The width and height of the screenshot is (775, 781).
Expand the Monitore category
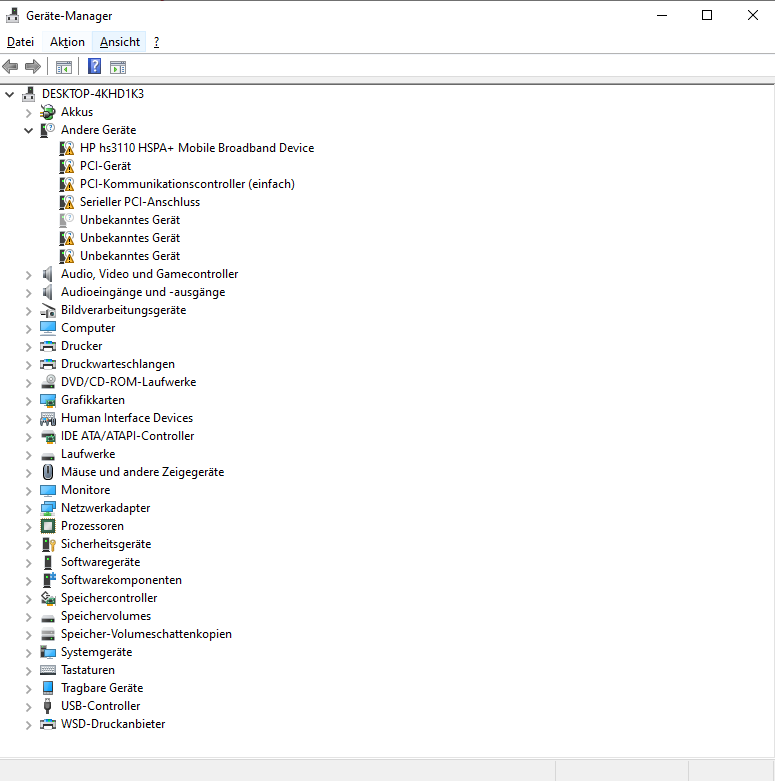pyautogui.click(x=29, y=490)
